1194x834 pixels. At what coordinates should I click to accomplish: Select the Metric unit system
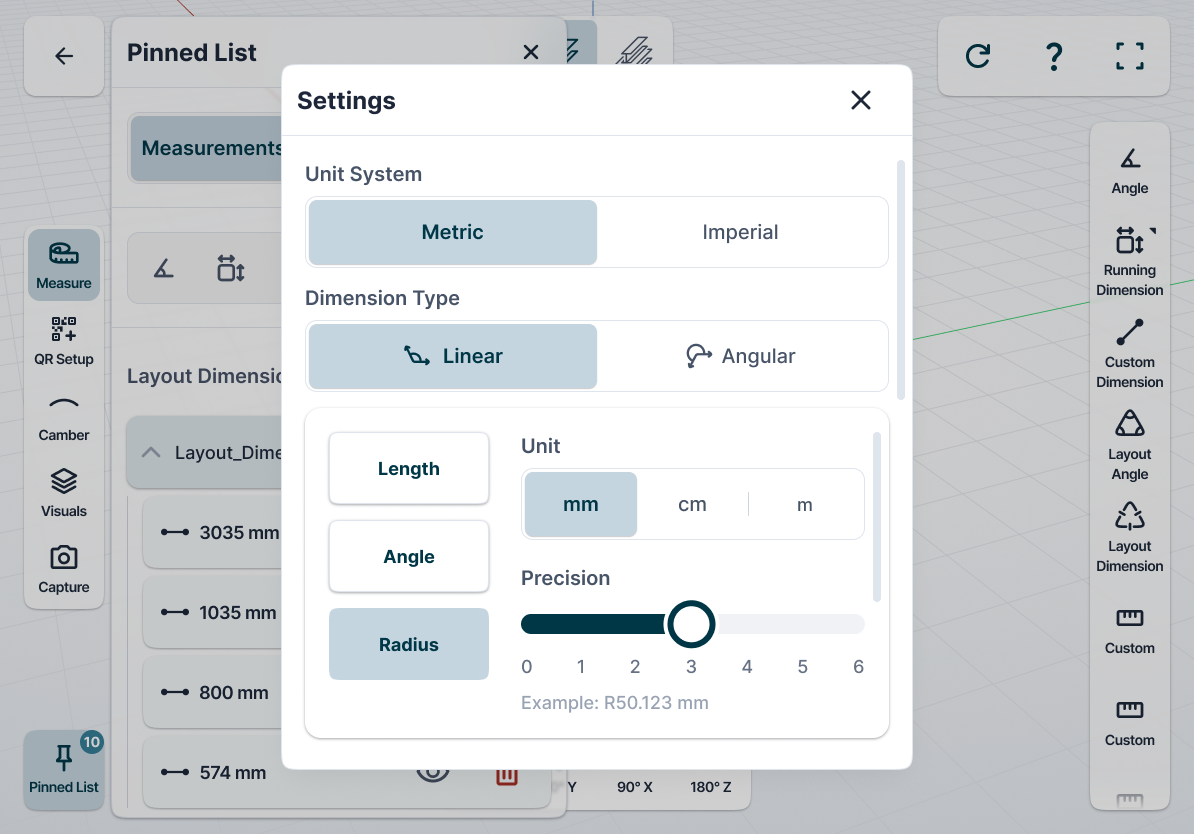point(452,232)
